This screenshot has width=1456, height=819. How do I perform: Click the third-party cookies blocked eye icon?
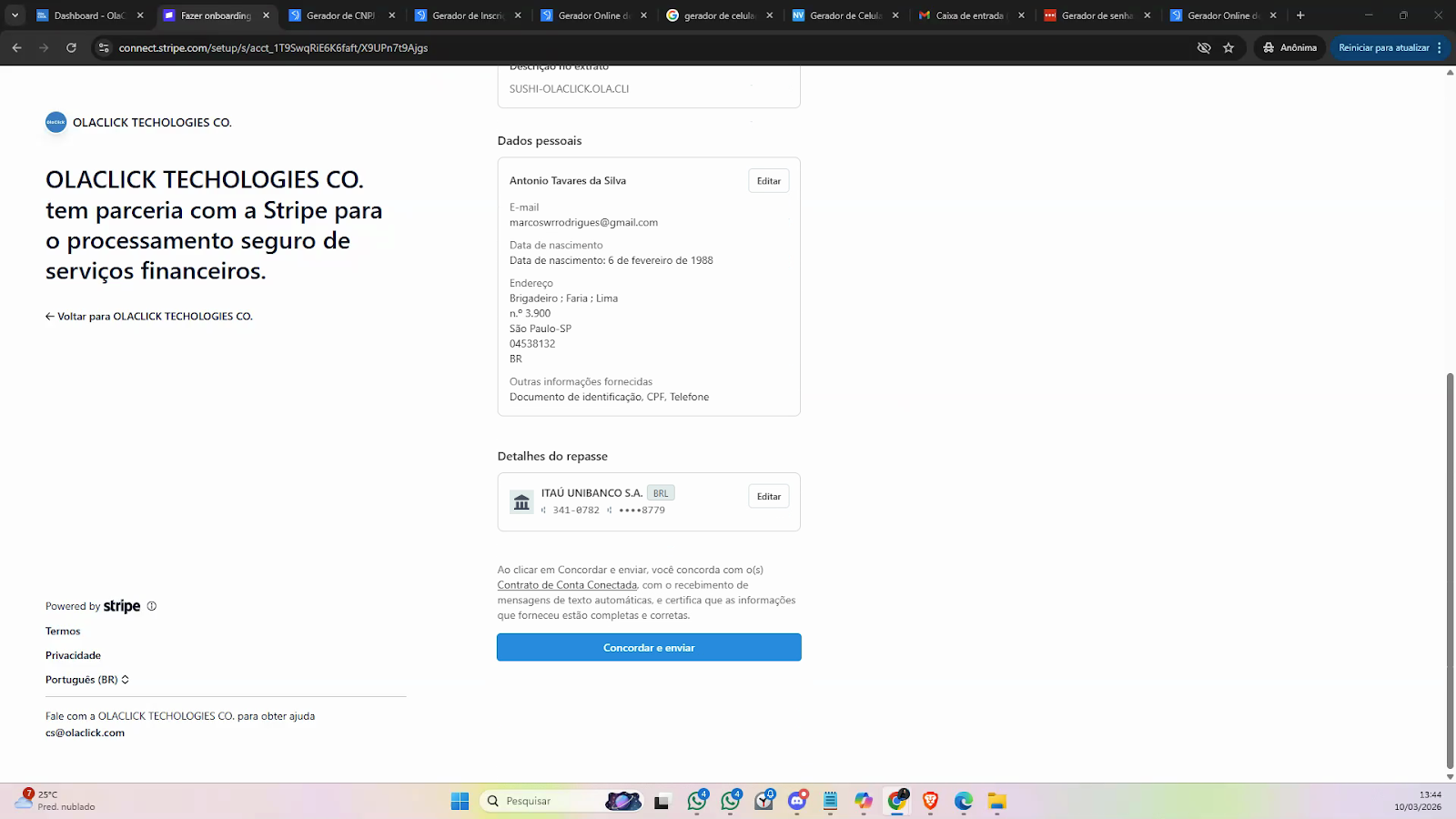(1204, 47)
